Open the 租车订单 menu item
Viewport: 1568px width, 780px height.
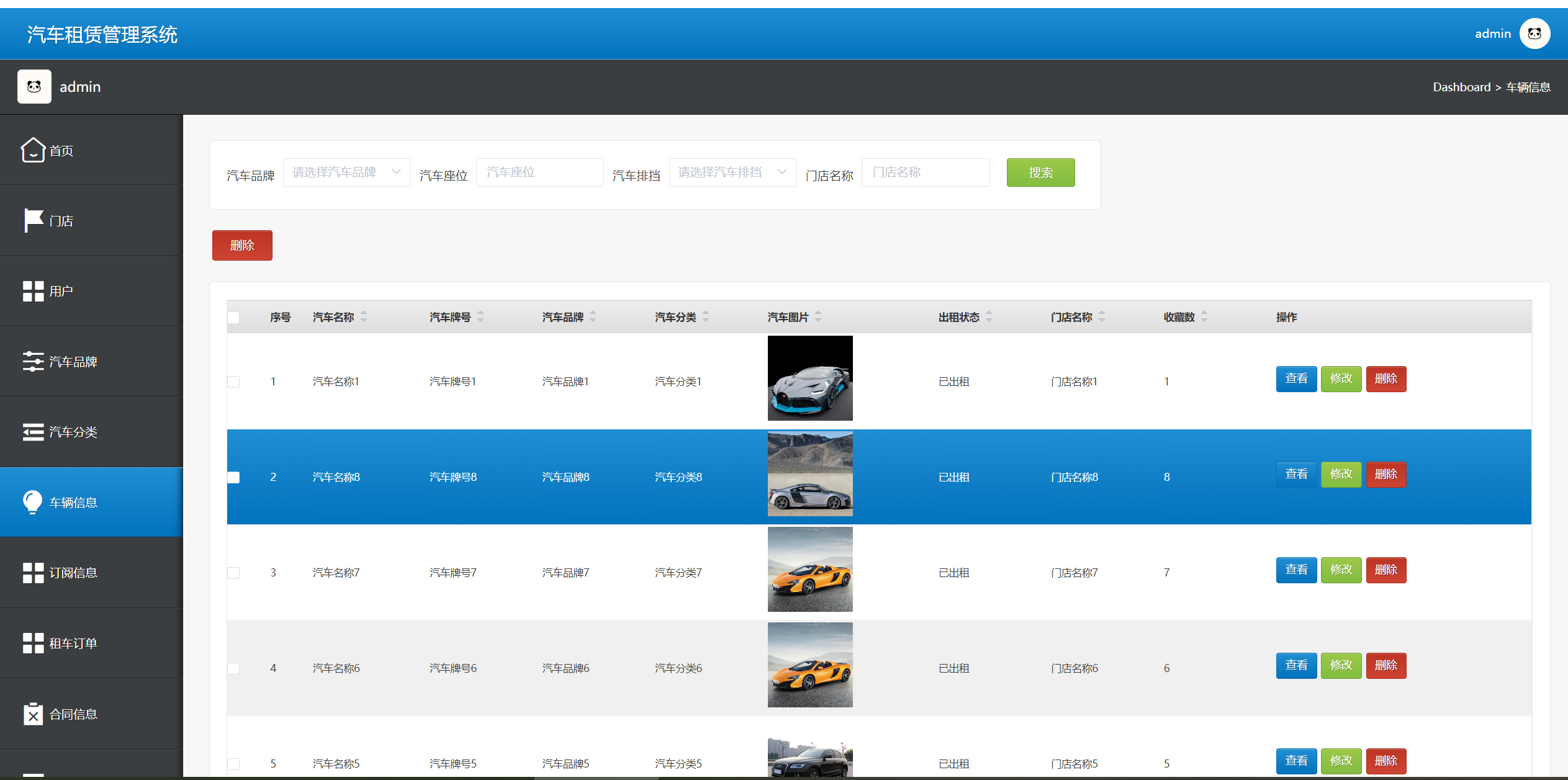point(73,643)
